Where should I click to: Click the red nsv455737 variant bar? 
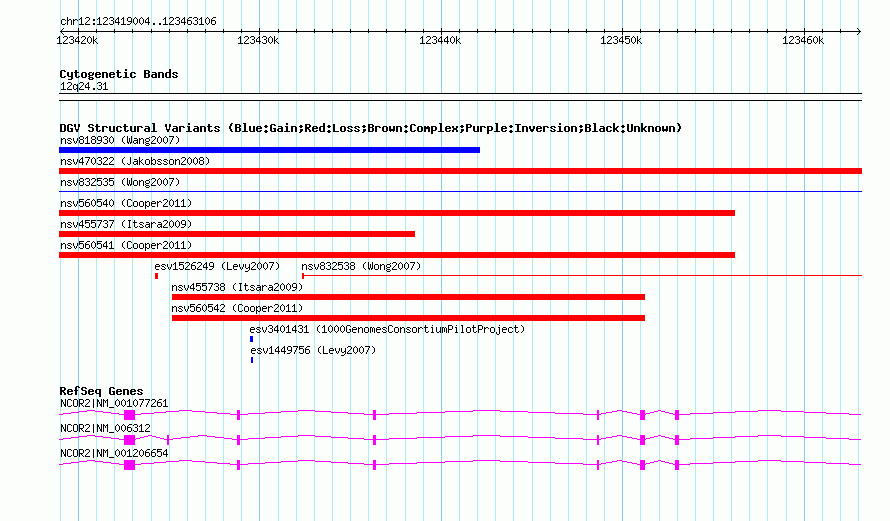(237, 234)
